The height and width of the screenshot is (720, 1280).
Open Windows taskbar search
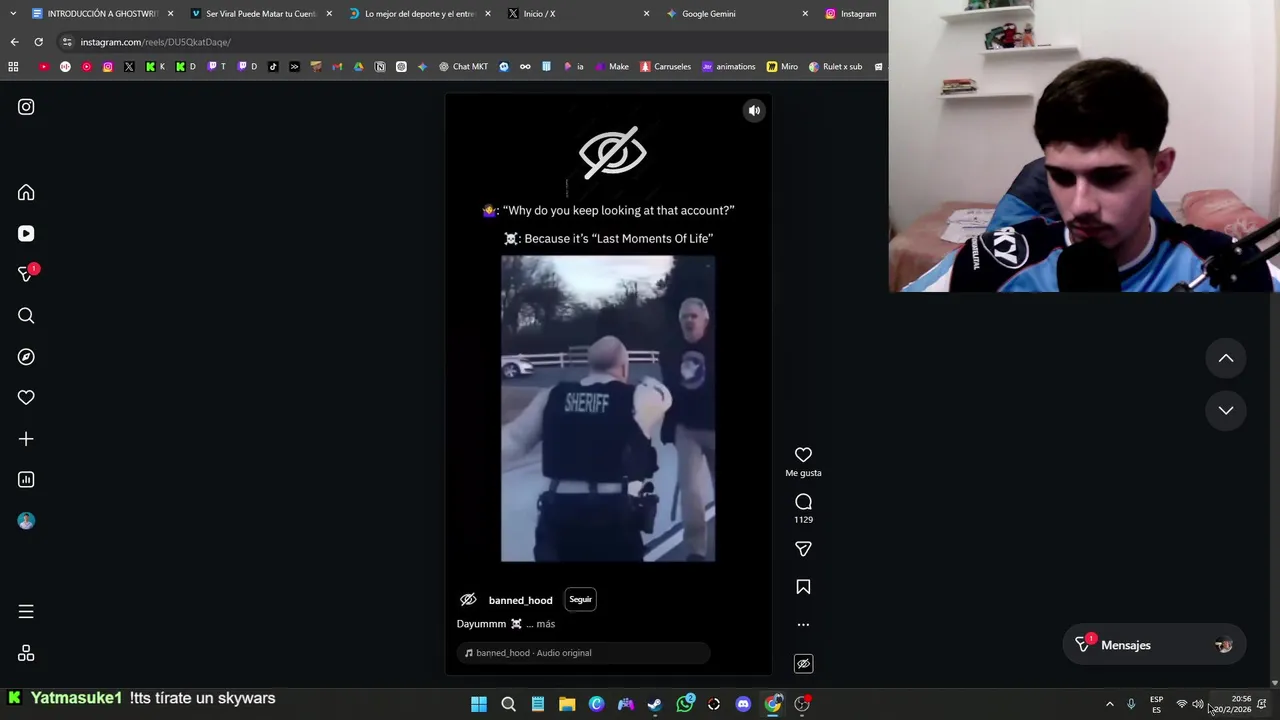pyautogui.click(x=508, y=704)
